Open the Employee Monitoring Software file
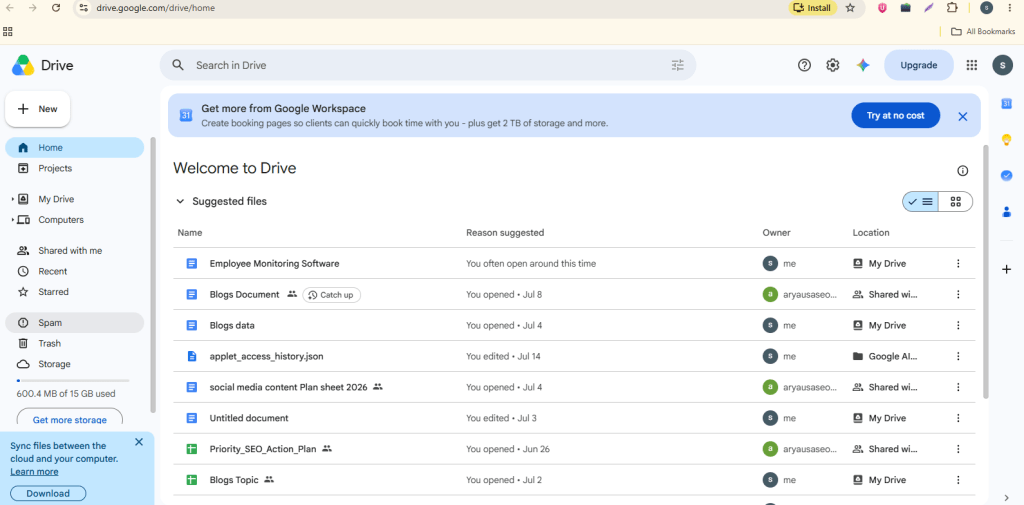 tap(274, 264)
